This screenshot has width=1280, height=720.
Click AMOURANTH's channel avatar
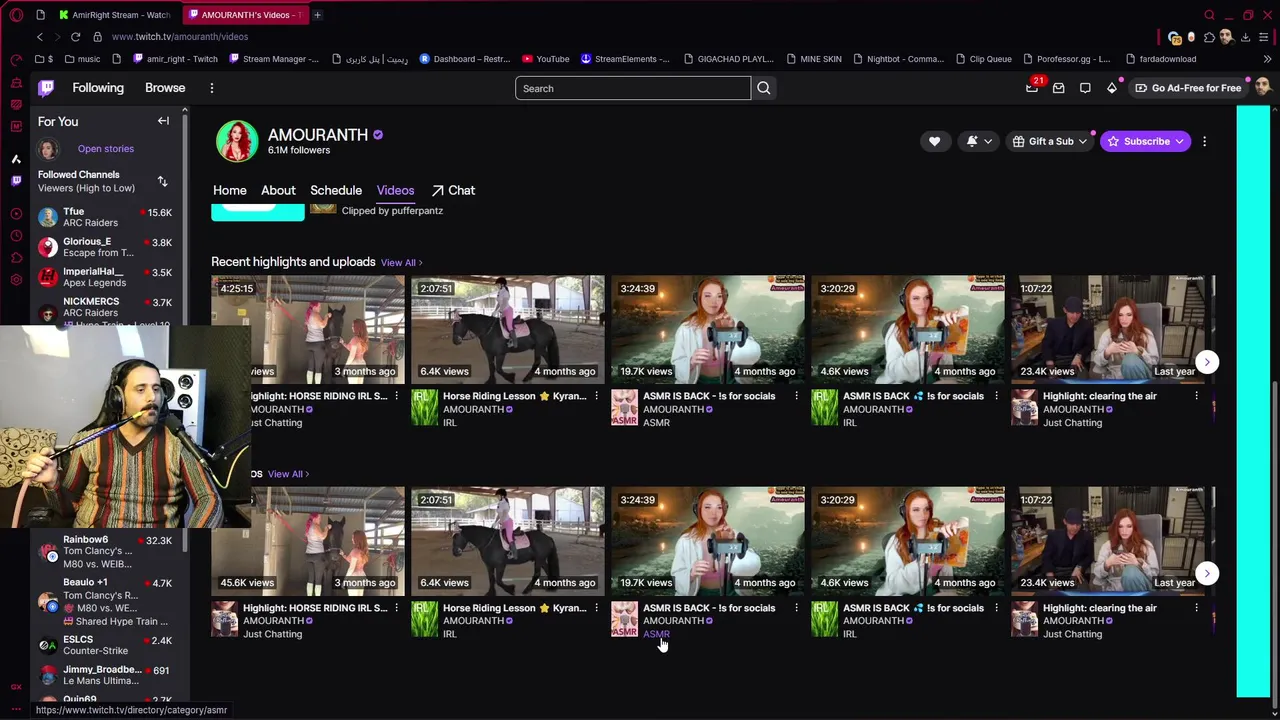[x=237, y=141]
